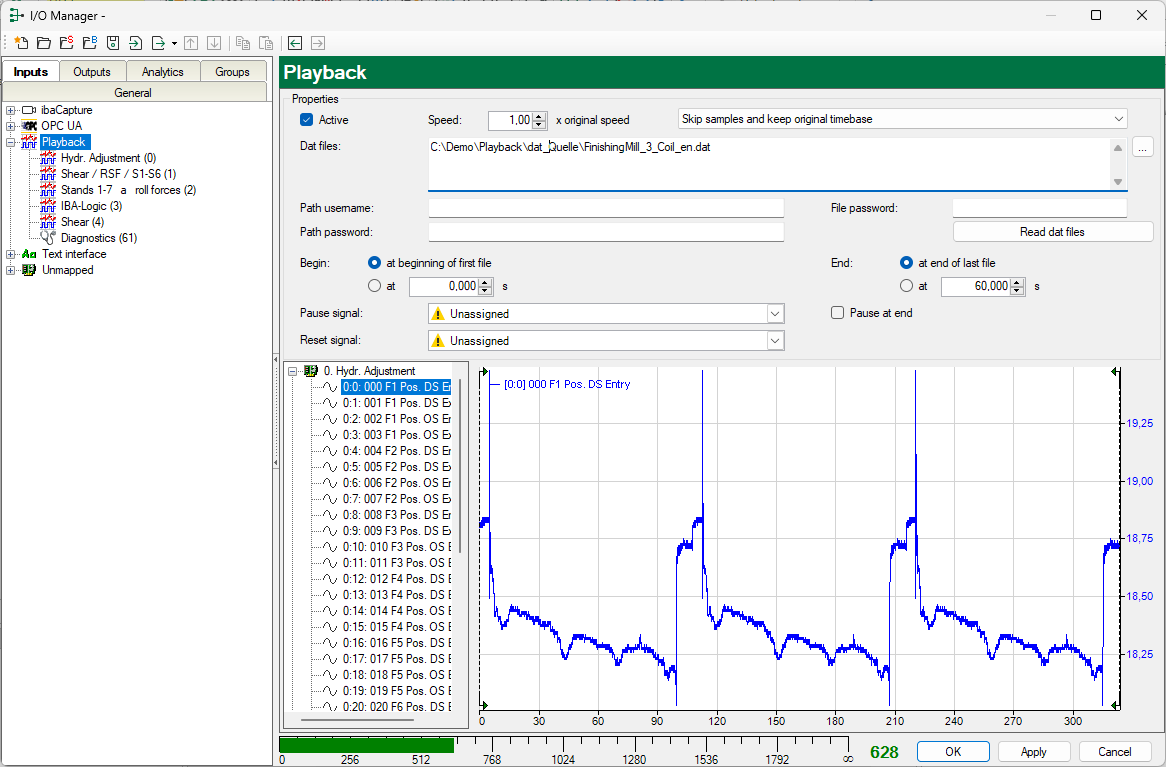Select End 'at end of last file' radio
Viewport: 1166px width, 767px height.
tap(906, 263)
